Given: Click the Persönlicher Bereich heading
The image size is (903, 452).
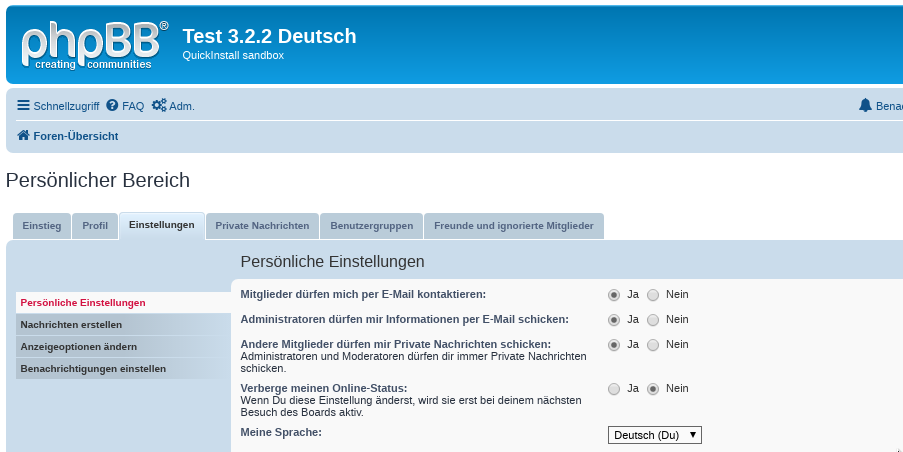Looking at the screenshot, I should tap(98, 180).
